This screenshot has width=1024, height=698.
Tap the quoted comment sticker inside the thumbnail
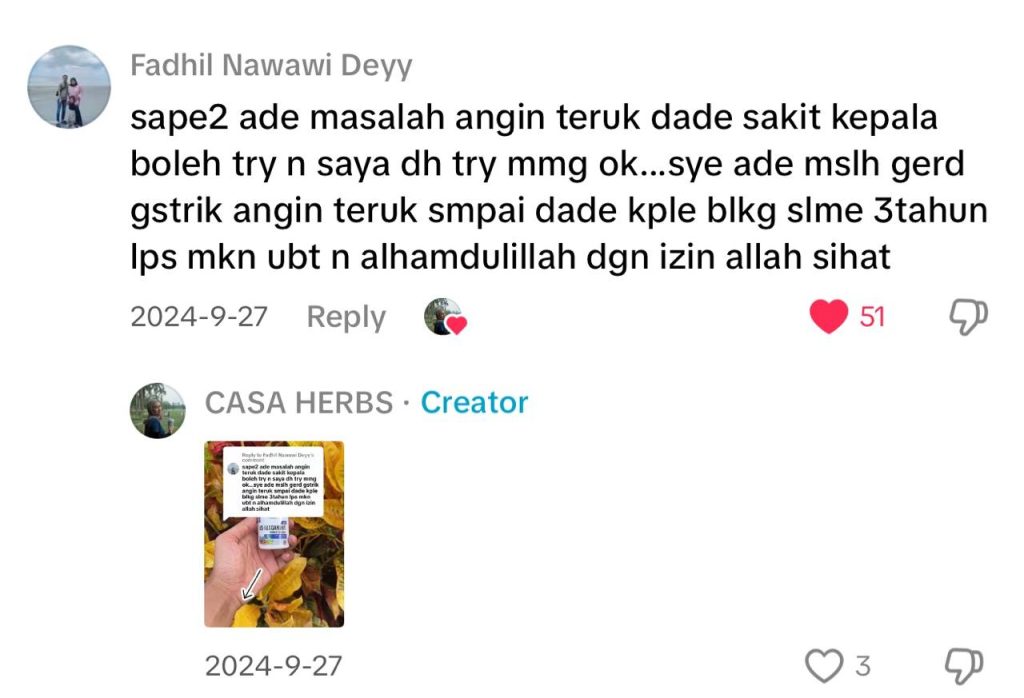click(272, 483)
